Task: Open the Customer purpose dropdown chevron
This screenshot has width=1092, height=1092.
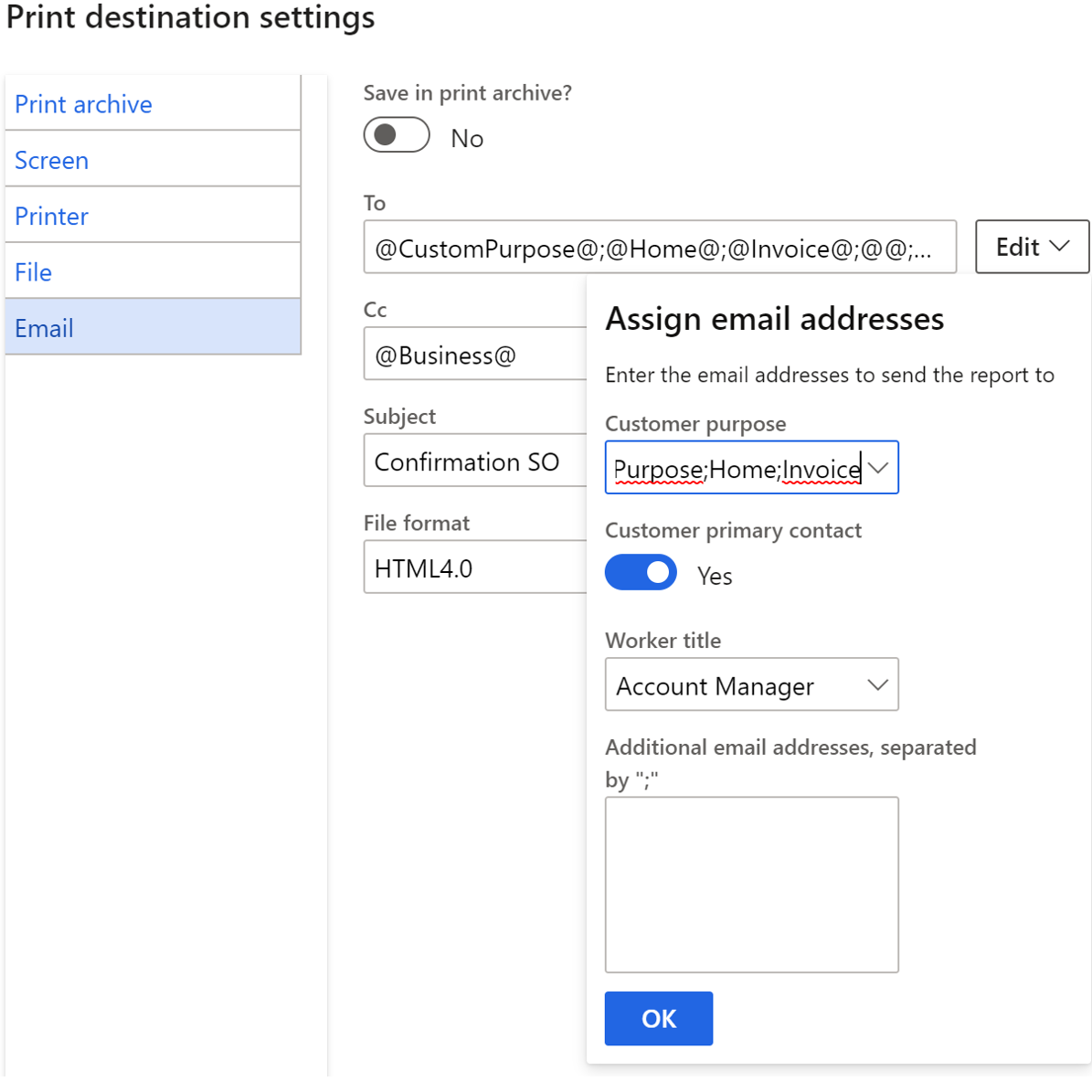Action: coord(879,468)
